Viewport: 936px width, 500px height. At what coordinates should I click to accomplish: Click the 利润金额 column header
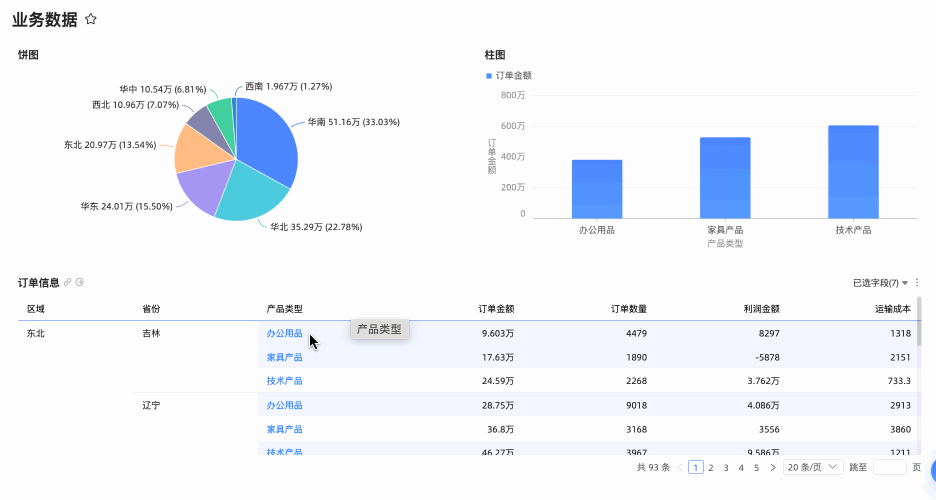[762, 309]
